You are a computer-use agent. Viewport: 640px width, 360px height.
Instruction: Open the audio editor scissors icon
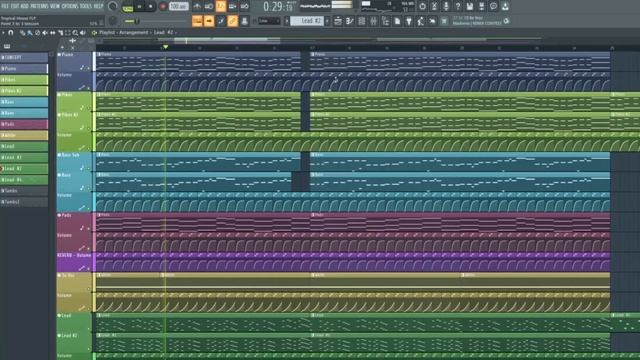point(434,6)
